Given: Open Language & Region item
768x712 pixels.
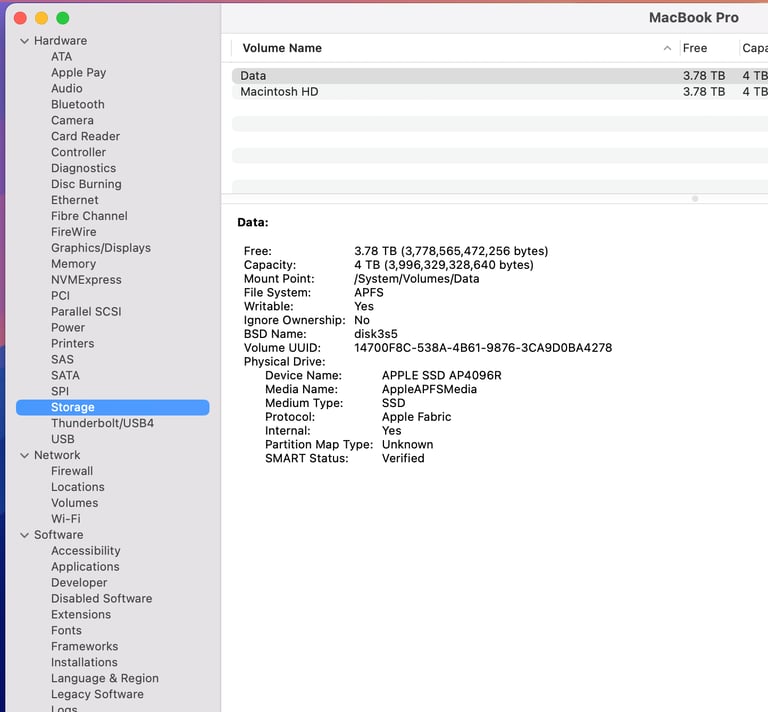Looking at the screenshot, I should [105, 678].
